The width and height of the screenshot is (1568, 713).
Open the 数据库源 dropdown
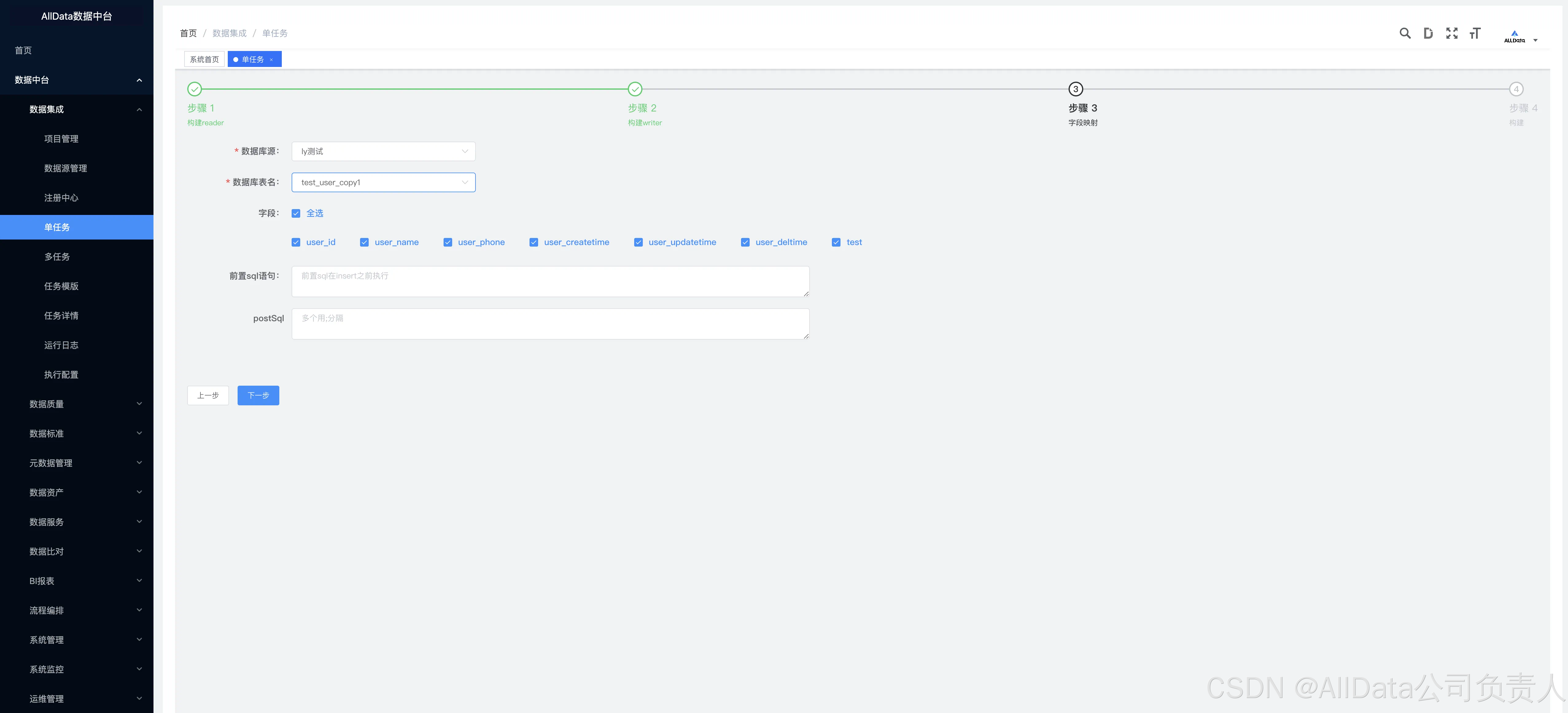383,152
